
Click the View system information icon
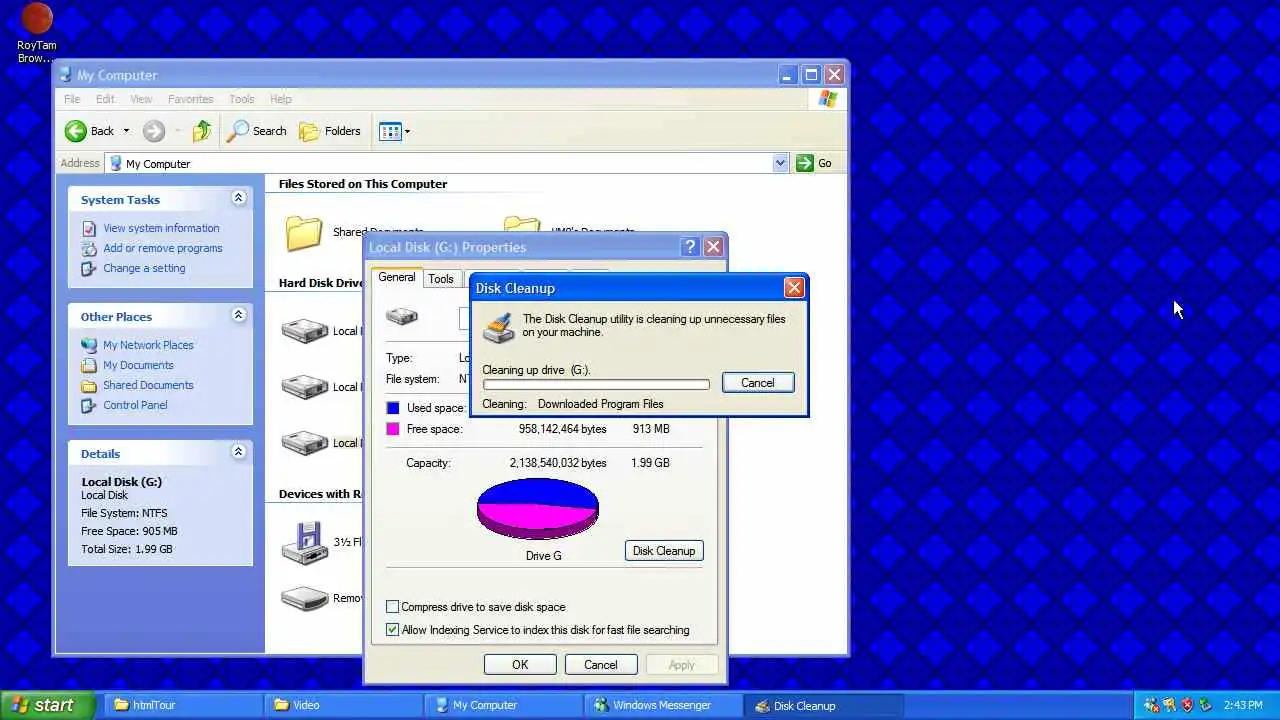(x=89, y=228)
